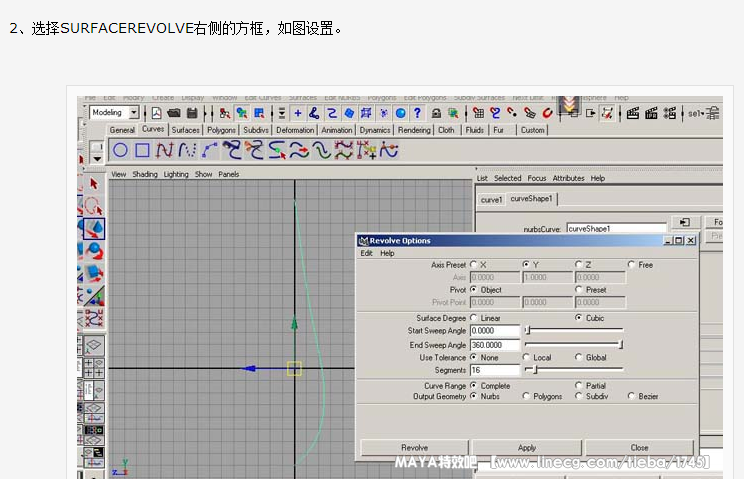
Task: Pick the arrow Select tool in toolbox
Action: (x=94, y=184)
